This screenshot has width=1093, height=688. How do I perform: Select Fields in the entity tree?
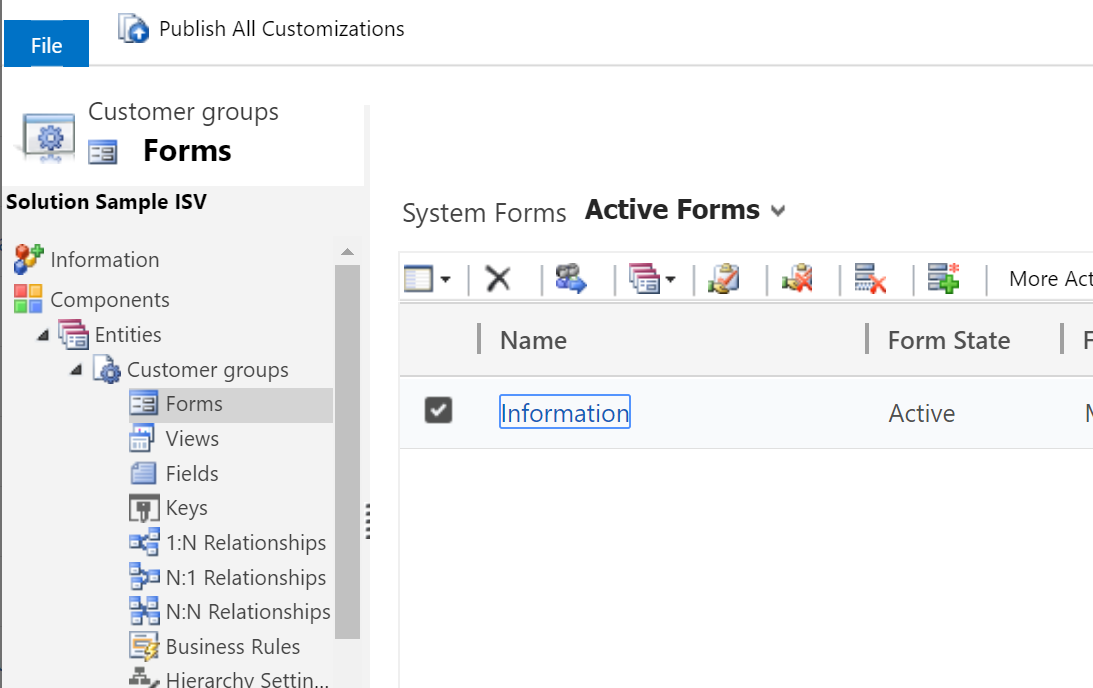(x=191, y=474)
